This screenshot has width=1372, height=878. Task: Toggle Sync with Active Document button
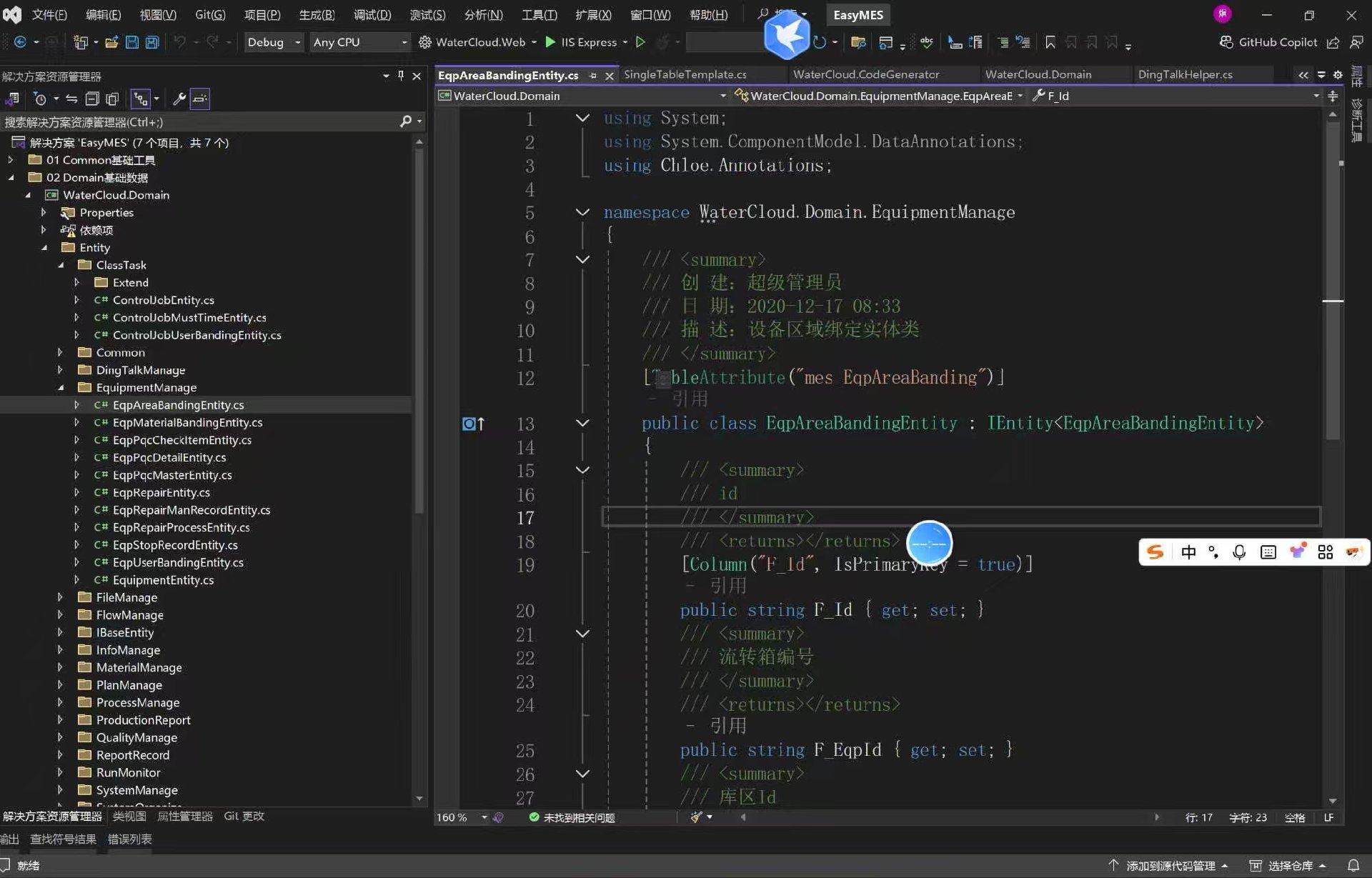tap(71, 99)
